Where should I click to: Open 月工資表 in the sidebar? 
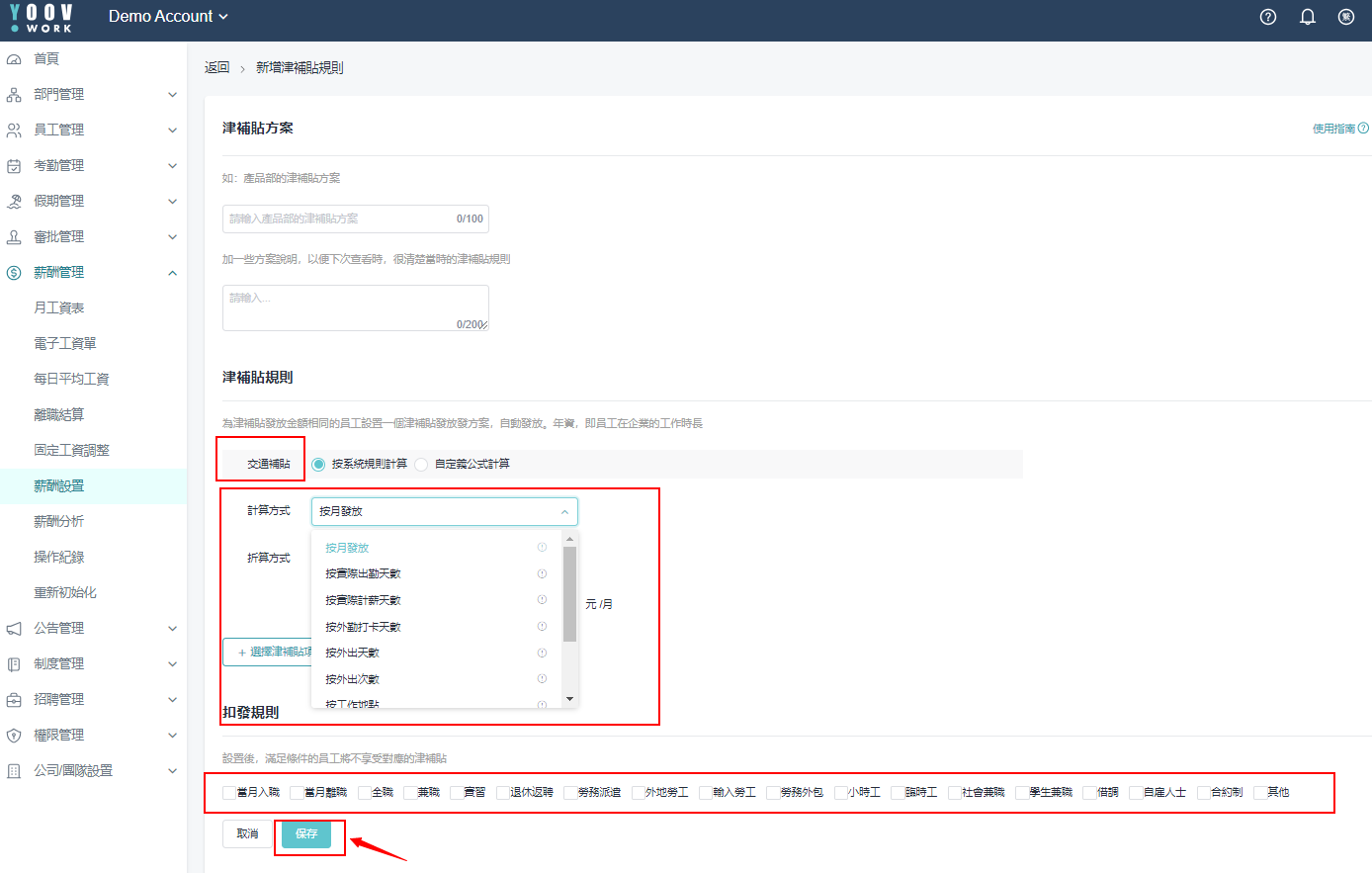tap(59, 308)
